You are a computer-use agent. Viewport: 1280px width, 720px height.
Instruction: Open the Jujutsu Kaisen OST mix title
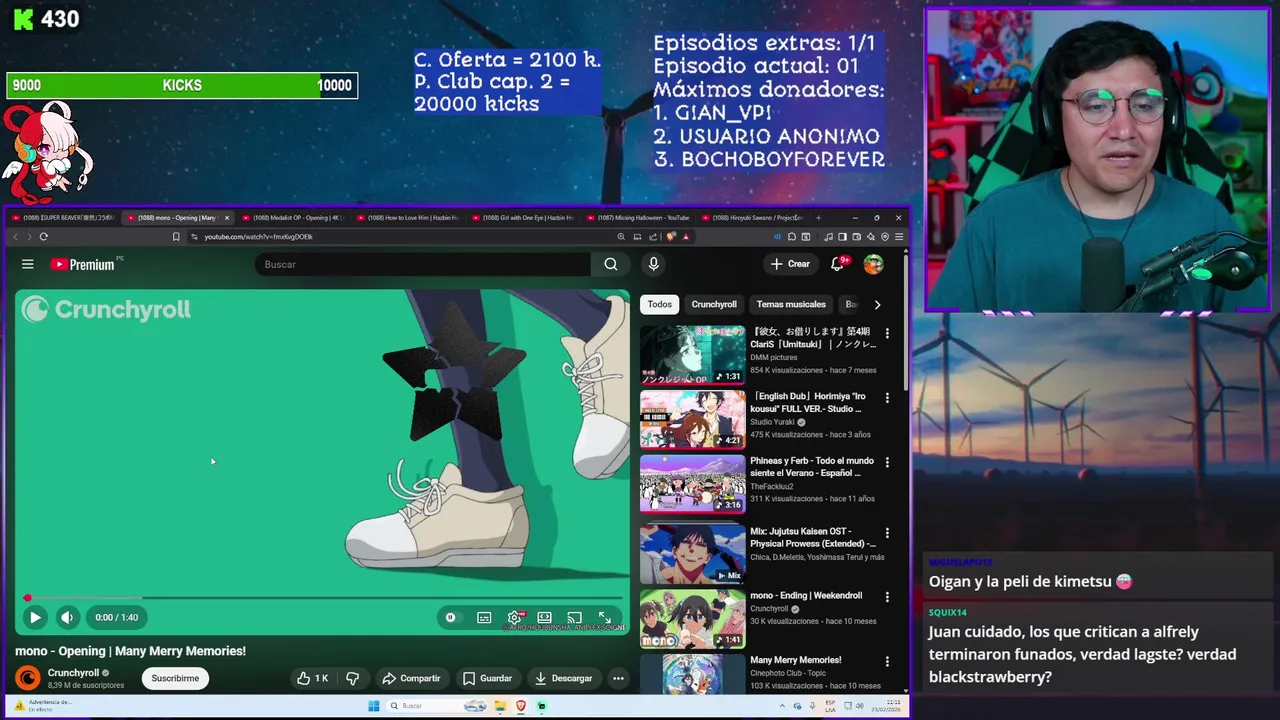point(812,537)
